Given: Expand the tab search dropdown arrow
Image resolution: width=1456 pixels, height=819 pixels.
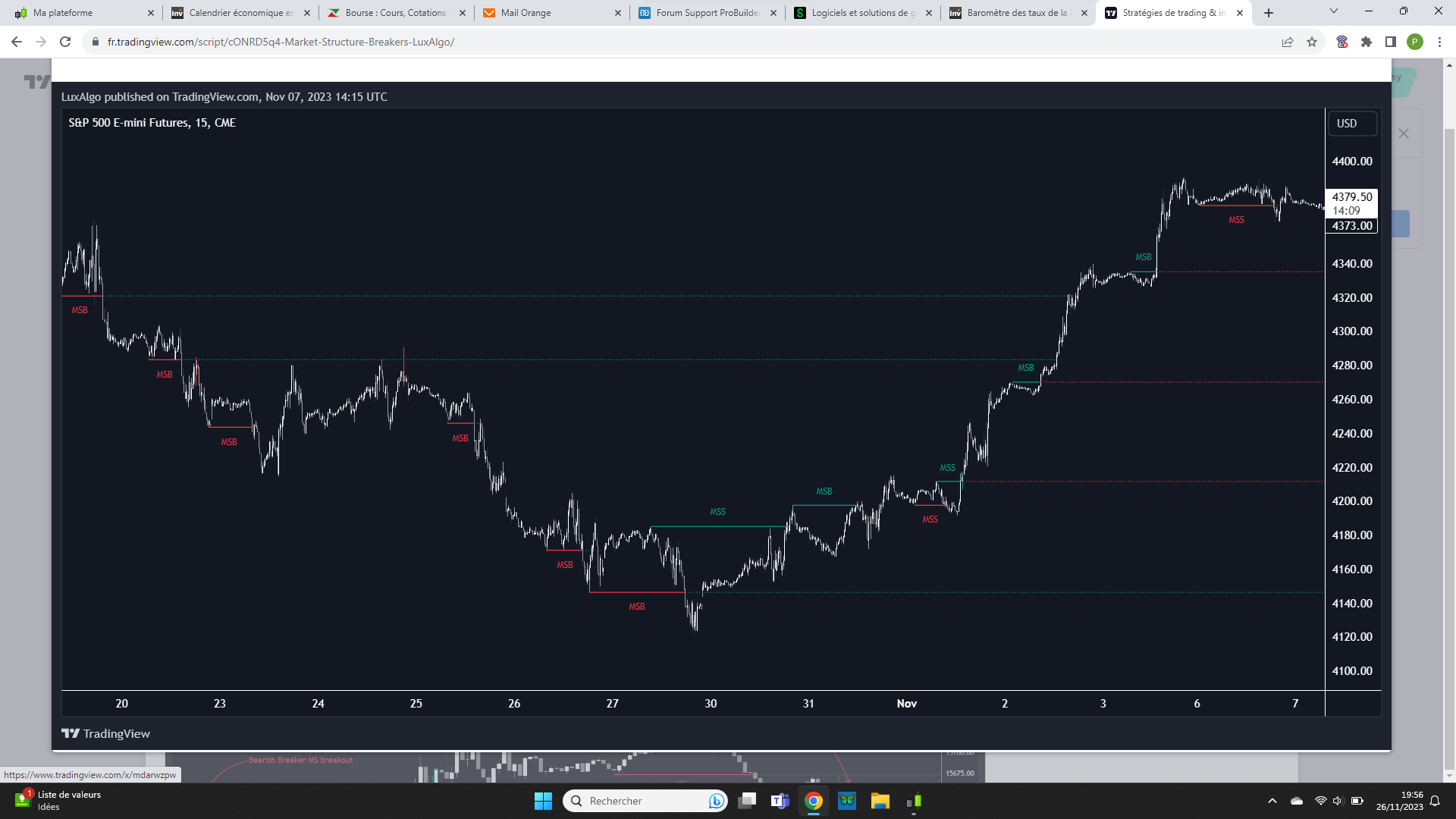Looking at the screenshot, I should 1334,11.
